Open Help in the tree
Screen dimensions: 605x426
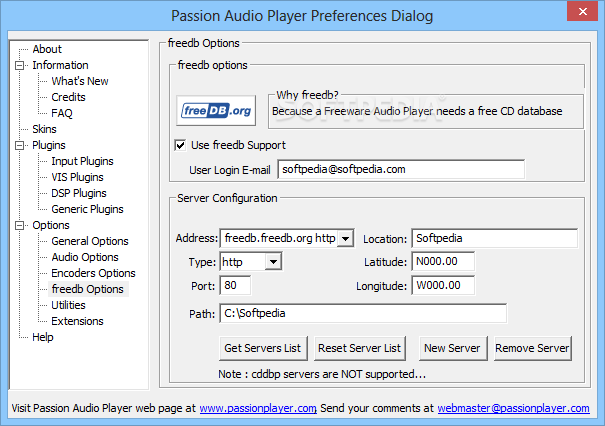point(43,337)
